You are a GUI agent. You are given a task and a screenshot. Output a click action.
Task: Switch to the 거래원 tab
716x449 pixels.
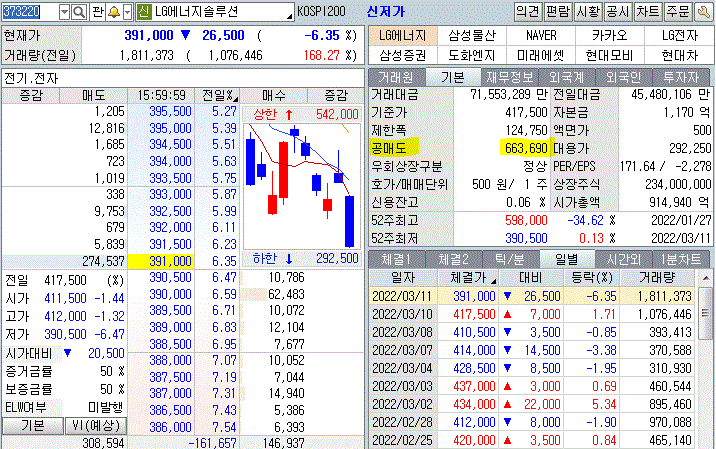click(396, 77)
